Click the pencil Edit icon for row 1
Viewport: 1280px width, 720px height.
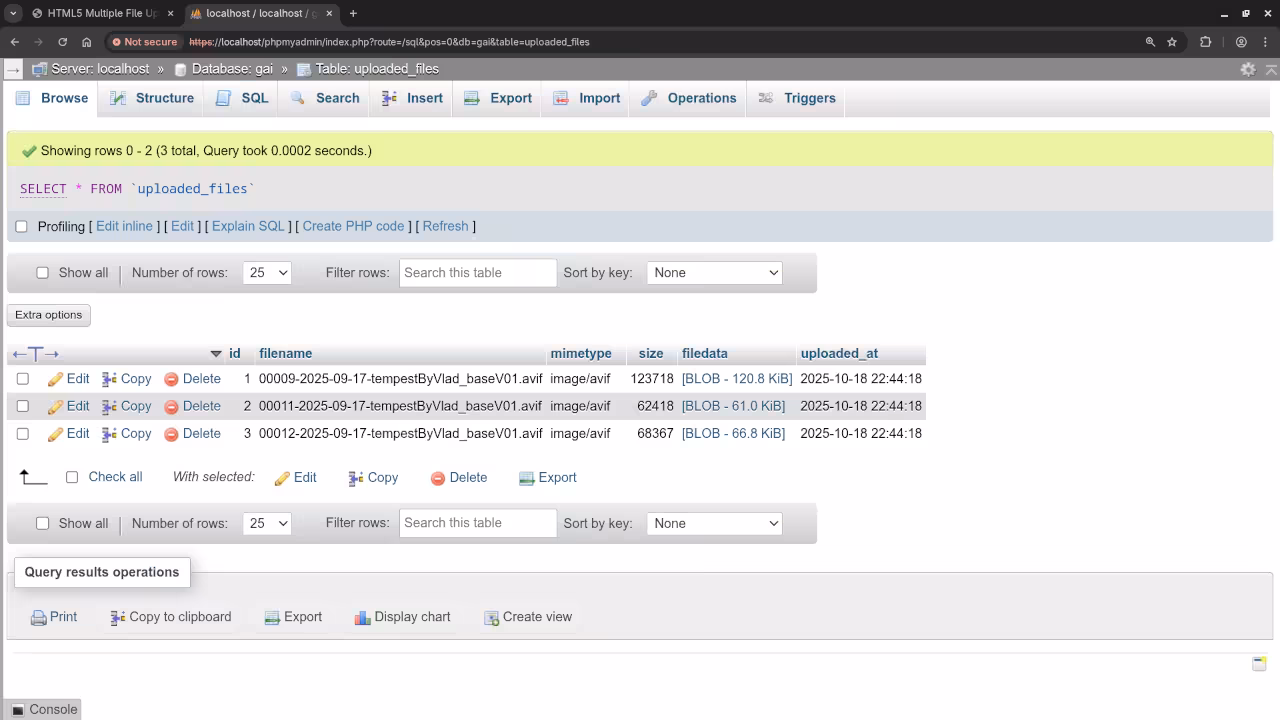pyautogui.click(x=56, y=379)
